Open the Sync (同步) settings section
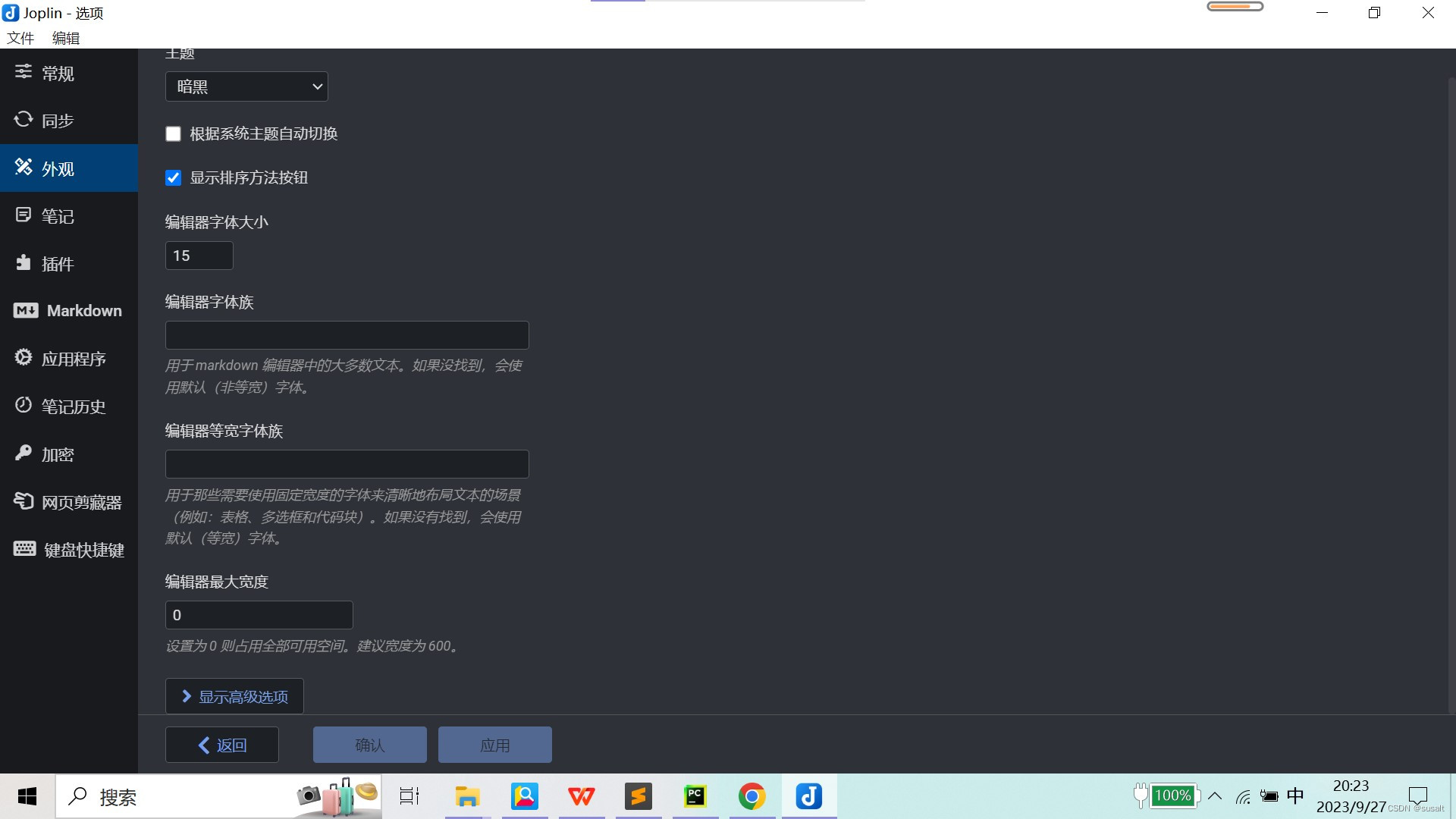The width and height of the screenshot is (1456, 819). 57,121
